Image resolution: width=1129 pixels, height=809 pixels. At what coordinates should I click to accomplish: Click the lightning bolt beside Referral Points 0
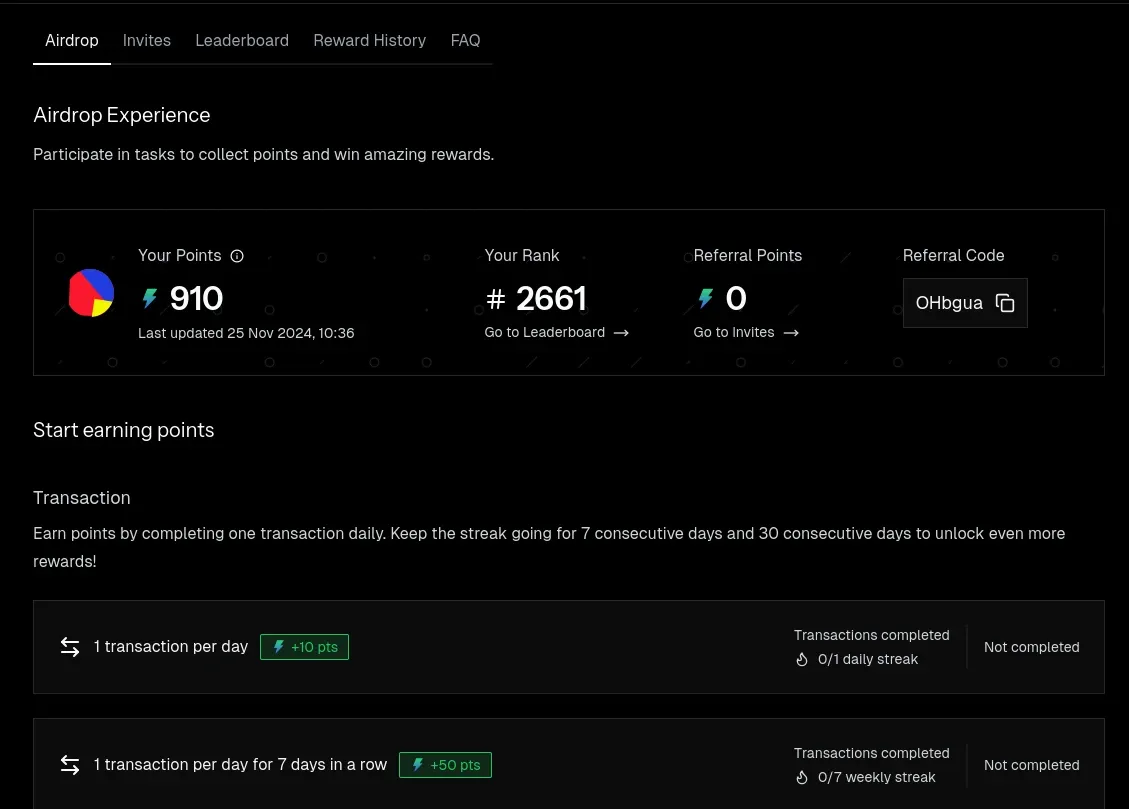click(706, 299)
